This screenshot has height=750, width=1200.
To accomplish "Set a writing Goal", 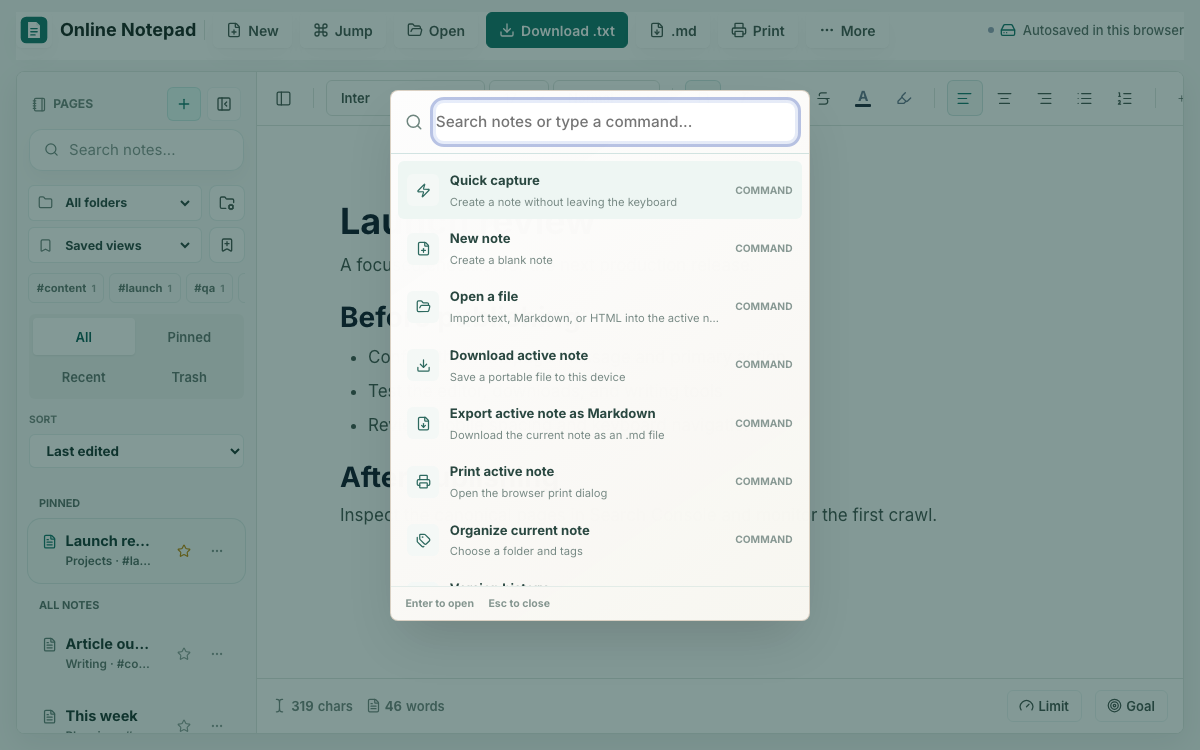I will (1131, 706).
